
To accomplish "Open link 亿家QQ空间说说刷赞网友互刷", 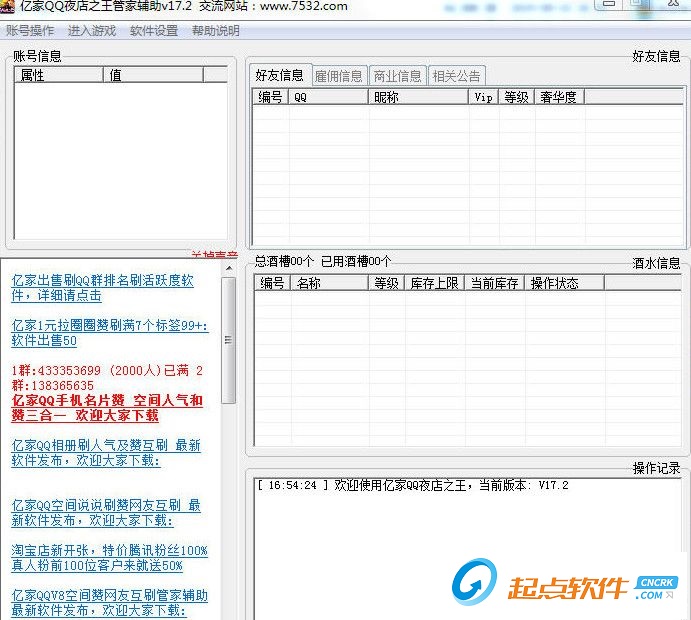I will 106,512.
